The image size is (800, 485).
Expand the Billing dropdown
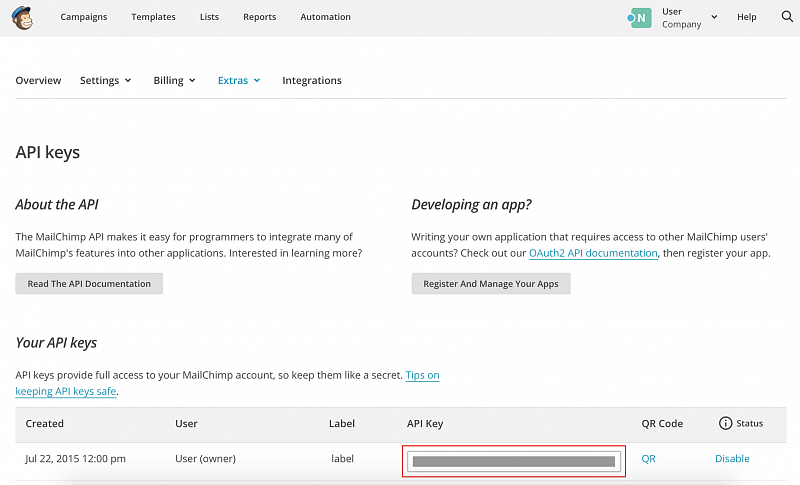pyautogui.click(x=174, y=81)
